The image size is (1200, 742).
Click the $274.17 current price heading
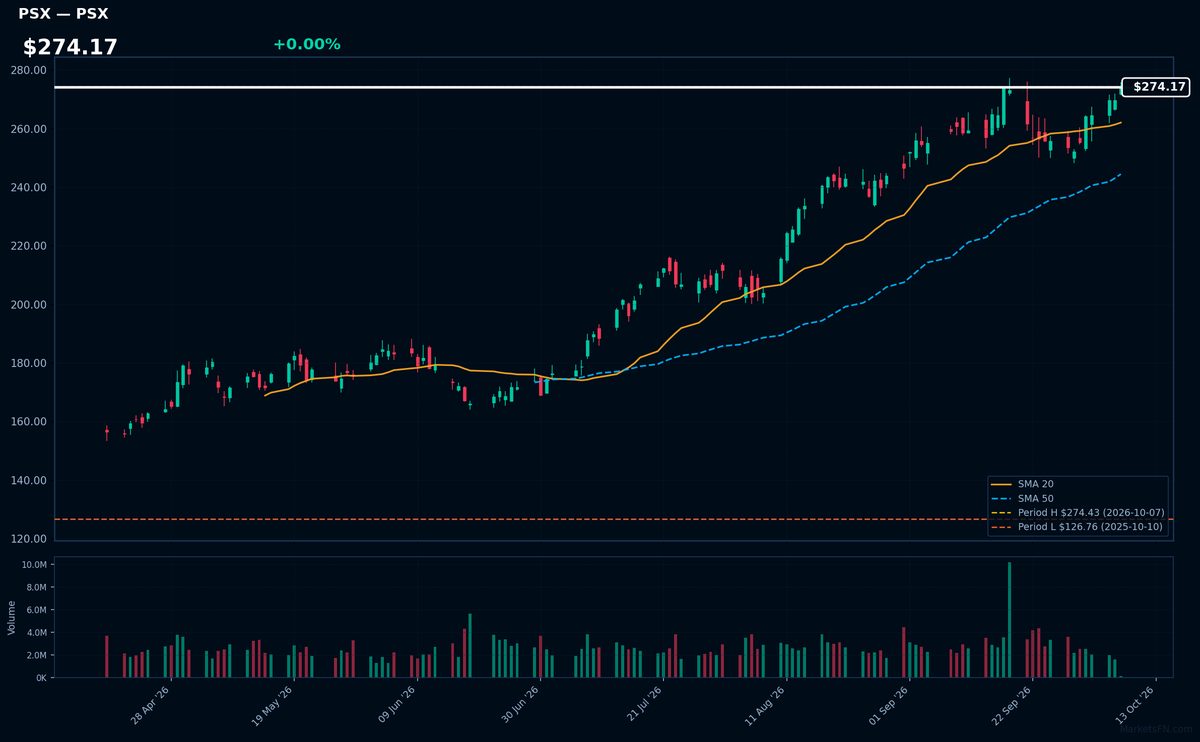tap(70, 47)
